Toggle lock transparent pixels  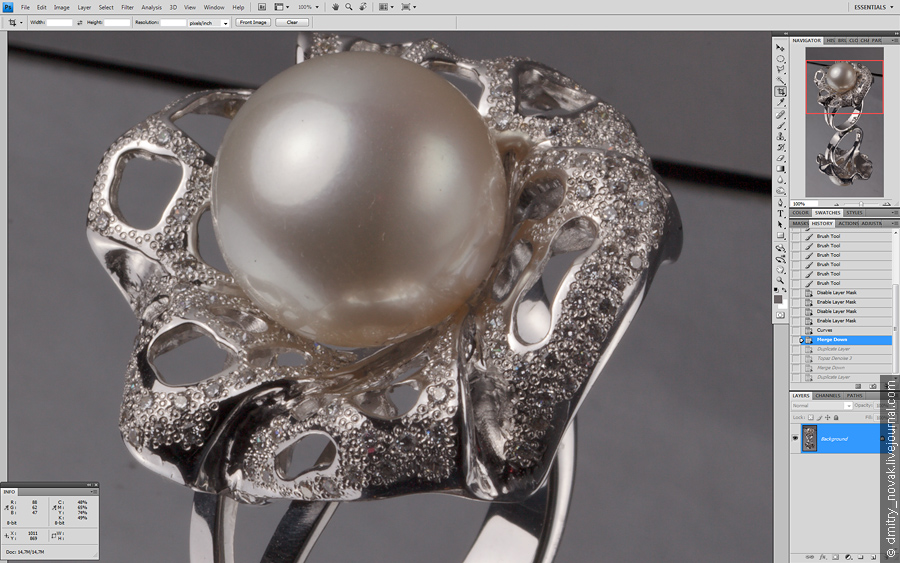810,417
